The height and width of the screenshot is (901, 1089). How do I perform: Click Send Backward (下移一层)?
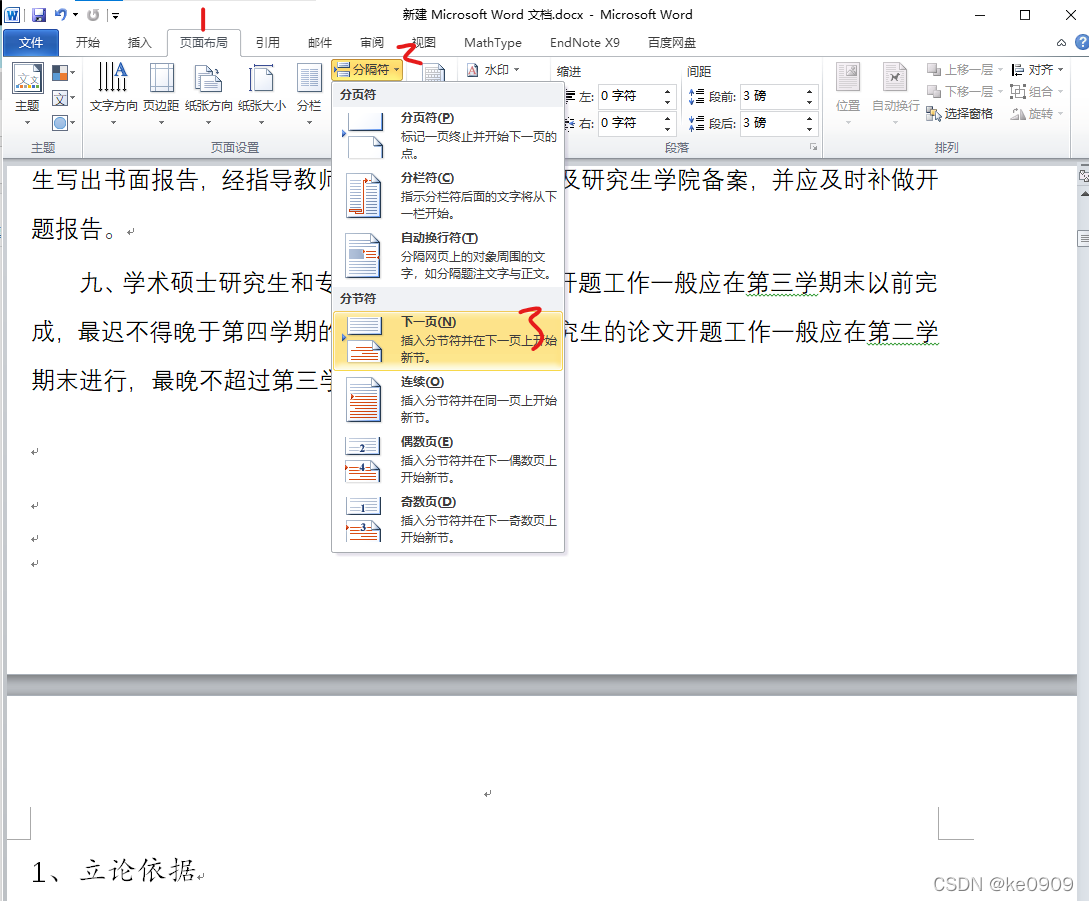[x=965, y=92]
